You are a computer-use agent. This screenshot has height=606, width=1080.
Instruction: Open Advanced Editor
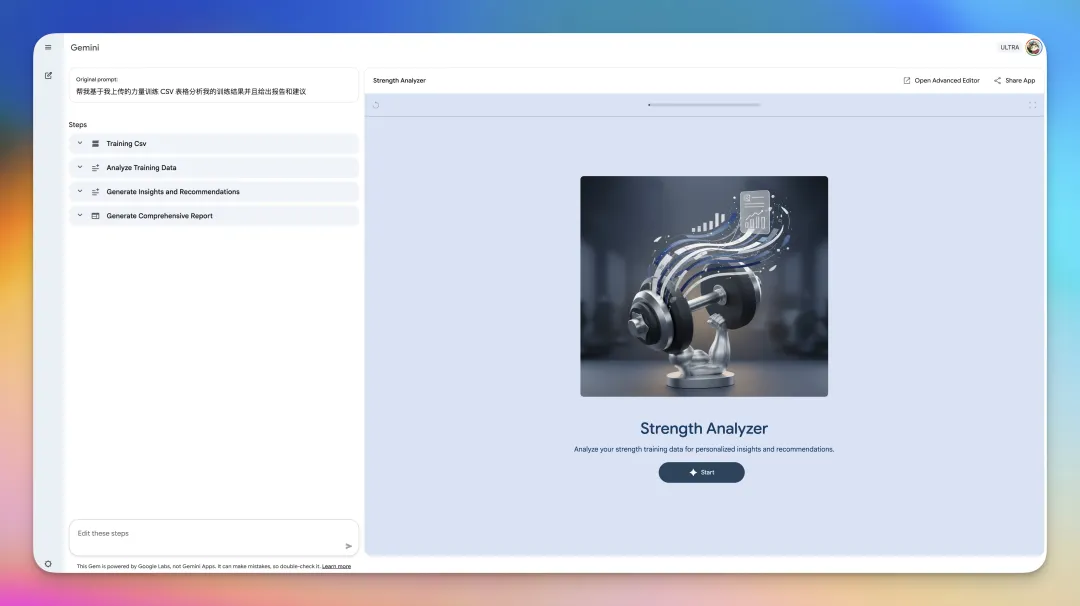[941, 80]
